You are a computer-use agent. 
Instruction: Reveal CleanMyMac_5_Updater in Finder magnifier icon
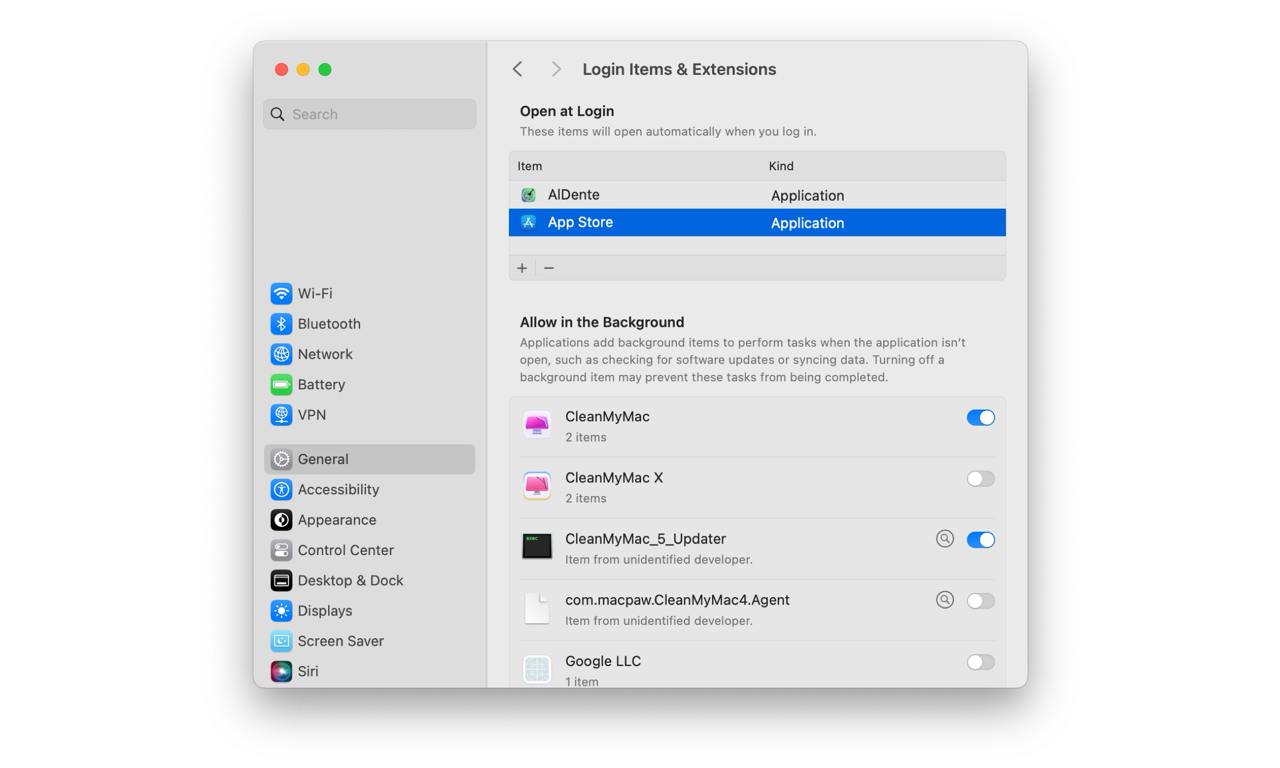[x=945, y=539]
